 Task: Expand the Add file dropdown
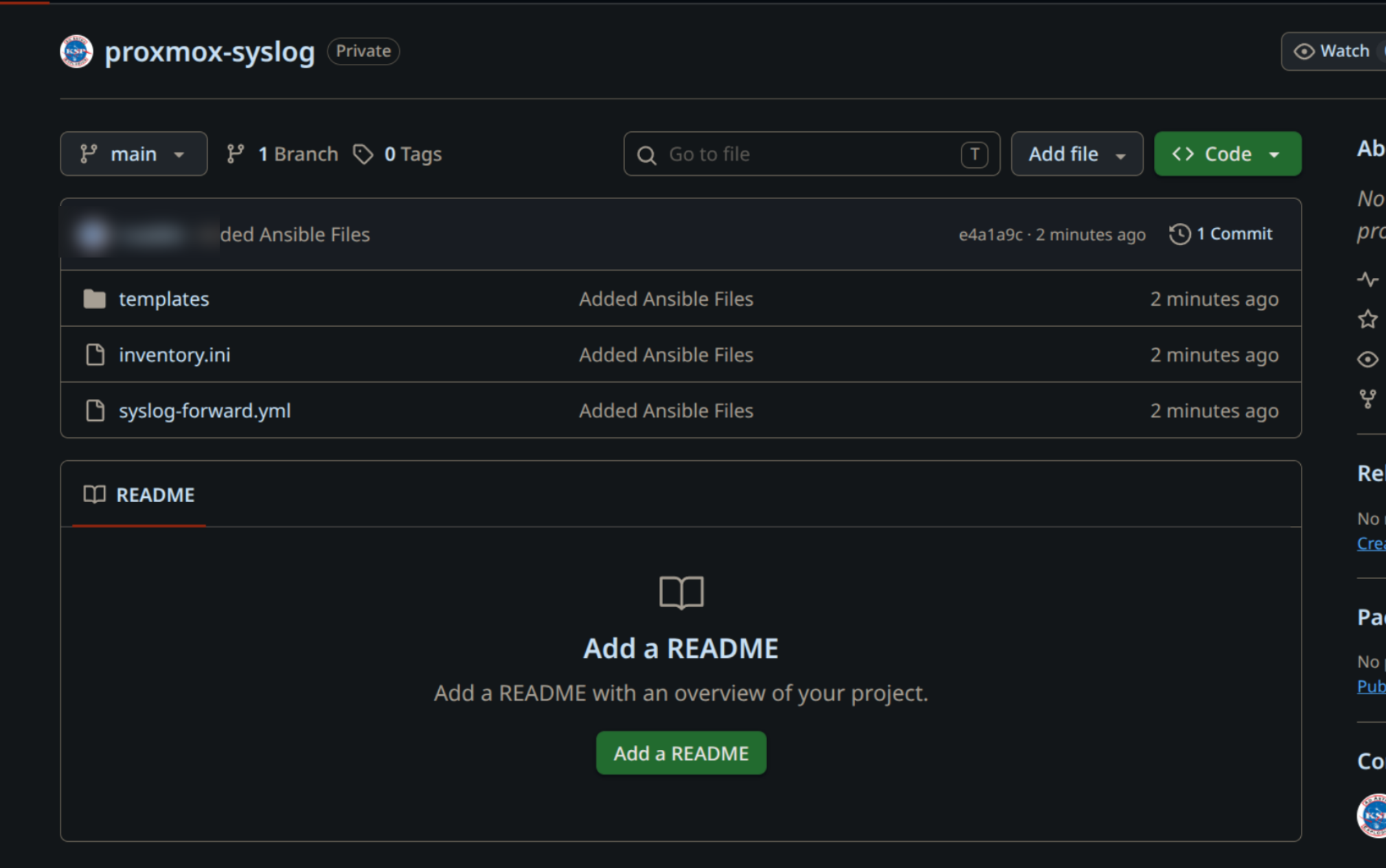pos(1077,154)
